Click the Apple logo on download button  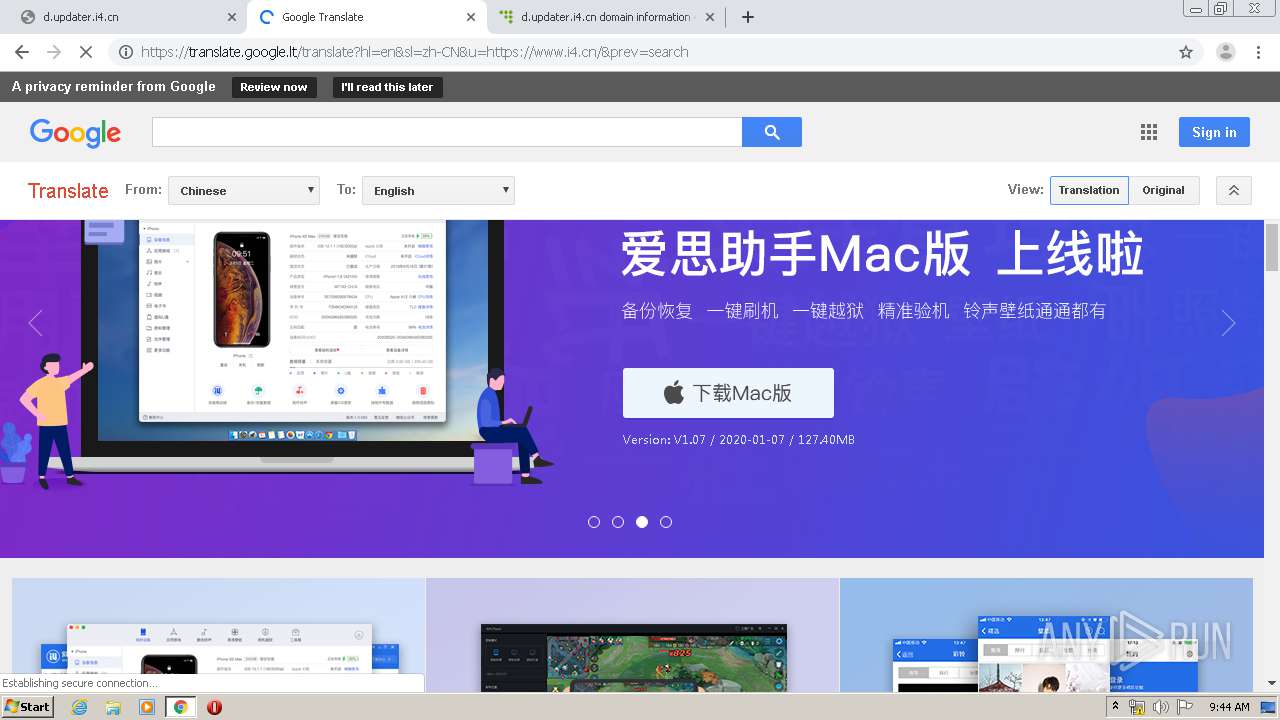(x=674, y=393)
